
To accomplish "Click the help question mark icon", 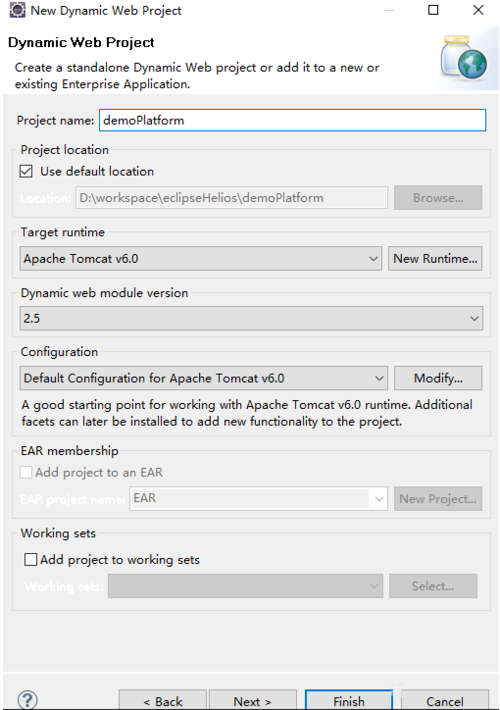I will [28, 700].
